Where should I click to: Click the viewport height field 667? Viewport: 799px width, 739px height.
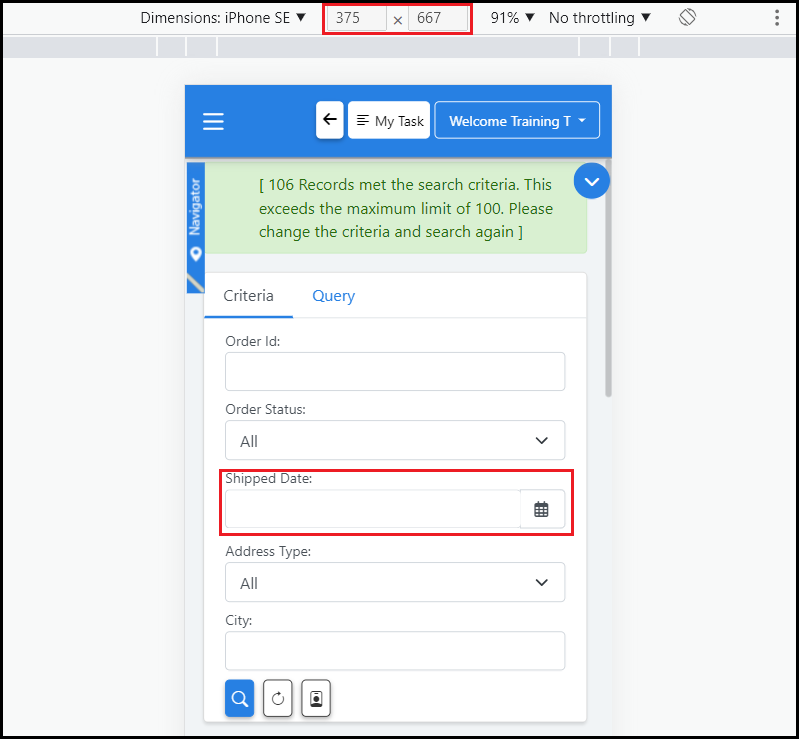pyautogui.click(x=438, y=18)
